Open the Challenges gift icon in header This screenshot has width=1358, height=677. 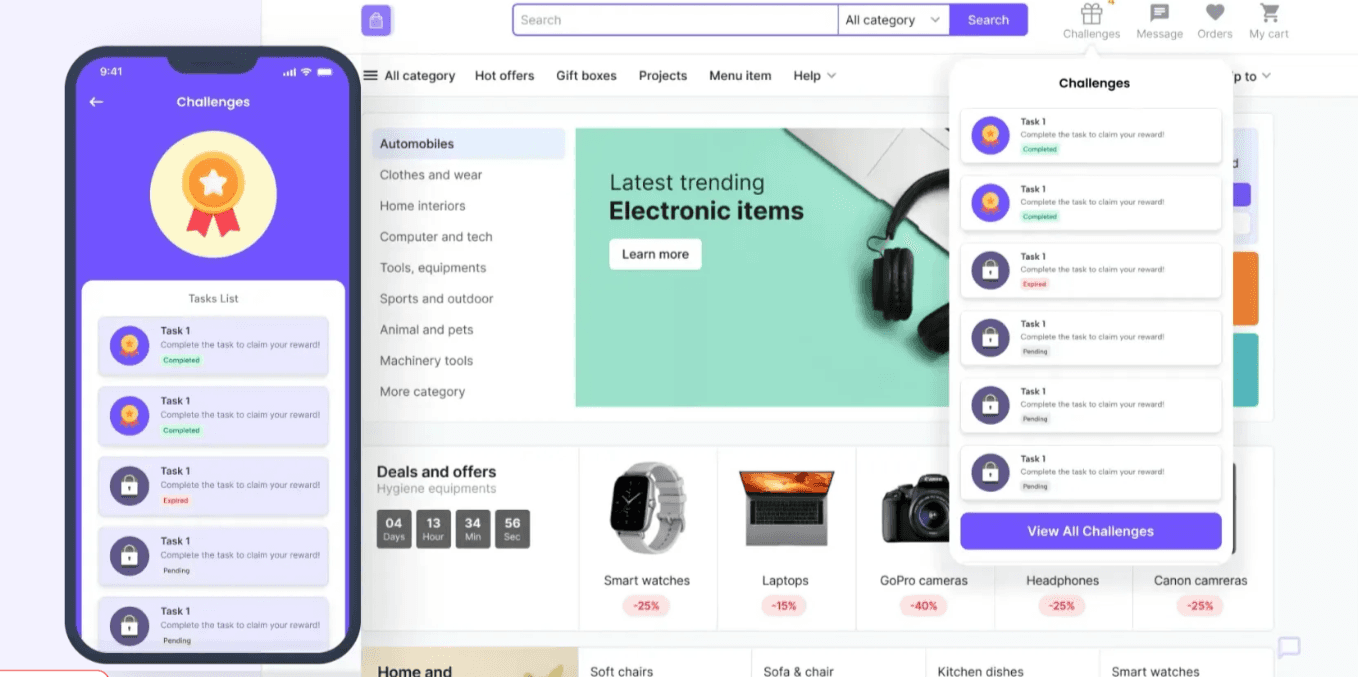(1091, 14)
